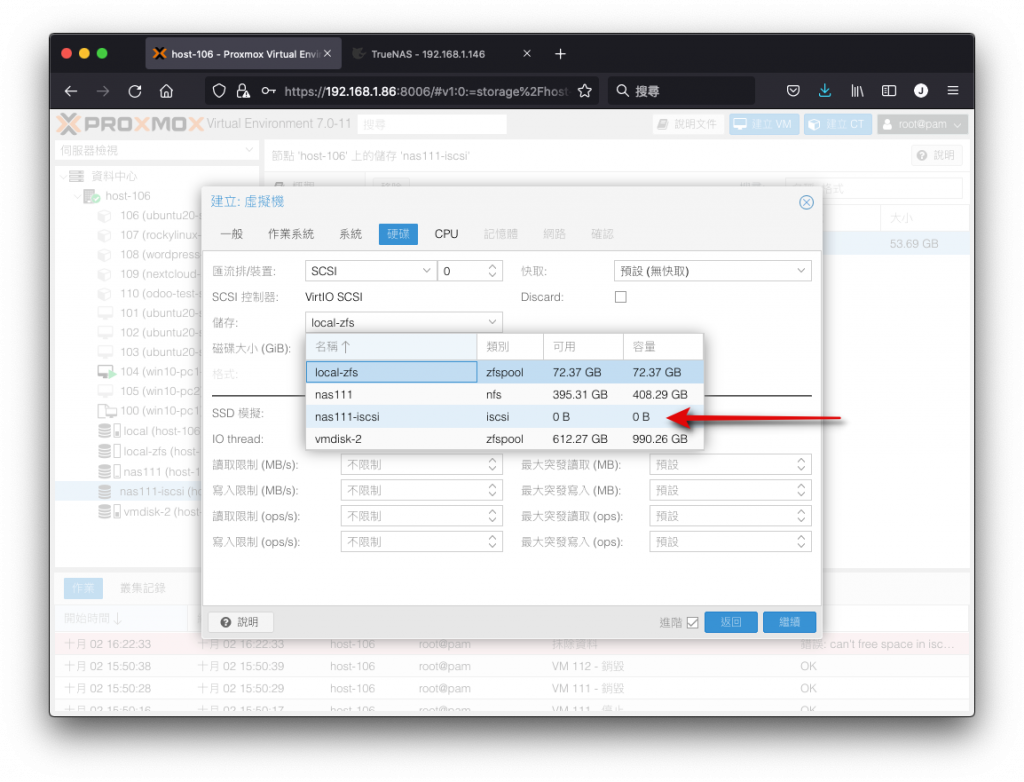Click the VM 100 template icon
The image size is (1024, 782).
tap(106, 411)
